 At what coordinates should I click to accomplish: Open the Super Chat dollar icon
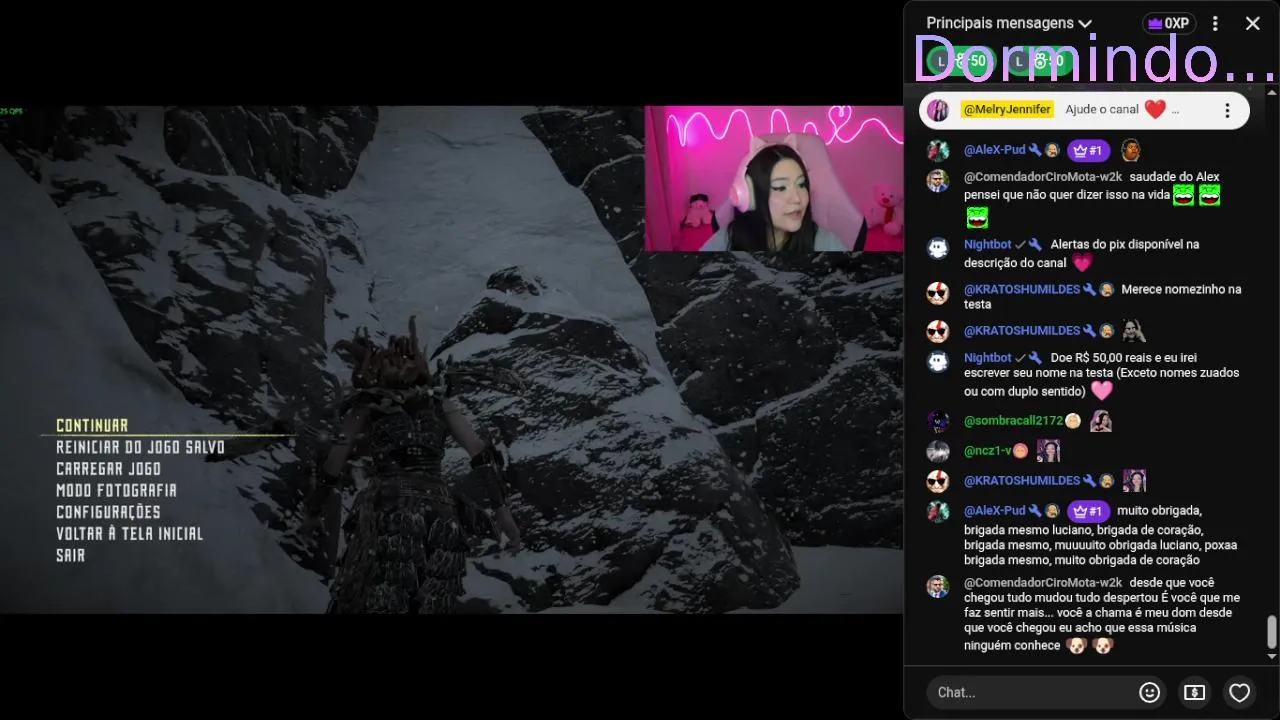(1194, 692)
